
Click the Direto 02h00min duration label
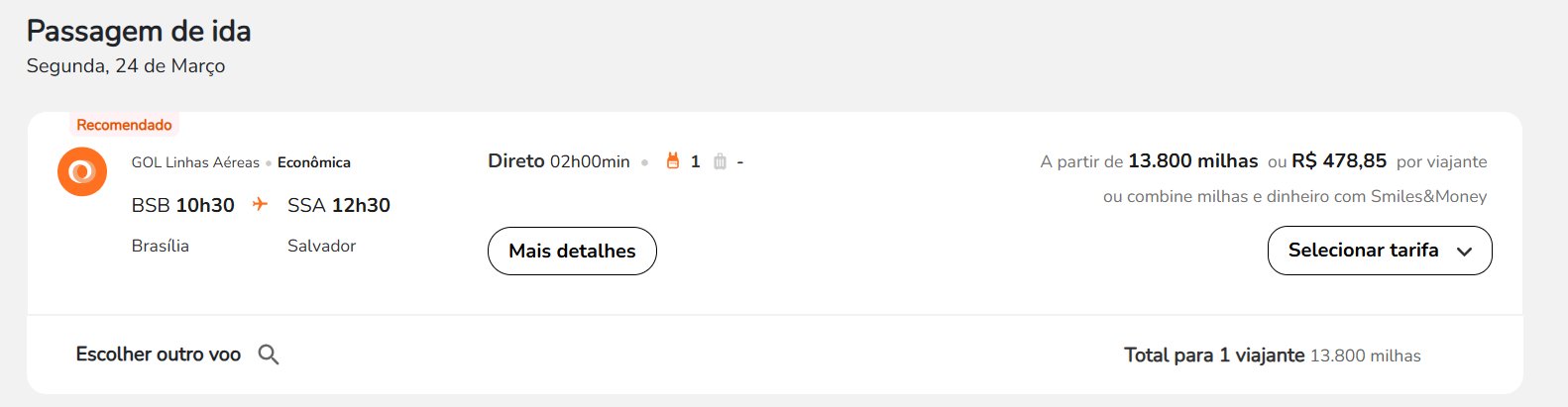pyautogui.click(x=559, y=160)
